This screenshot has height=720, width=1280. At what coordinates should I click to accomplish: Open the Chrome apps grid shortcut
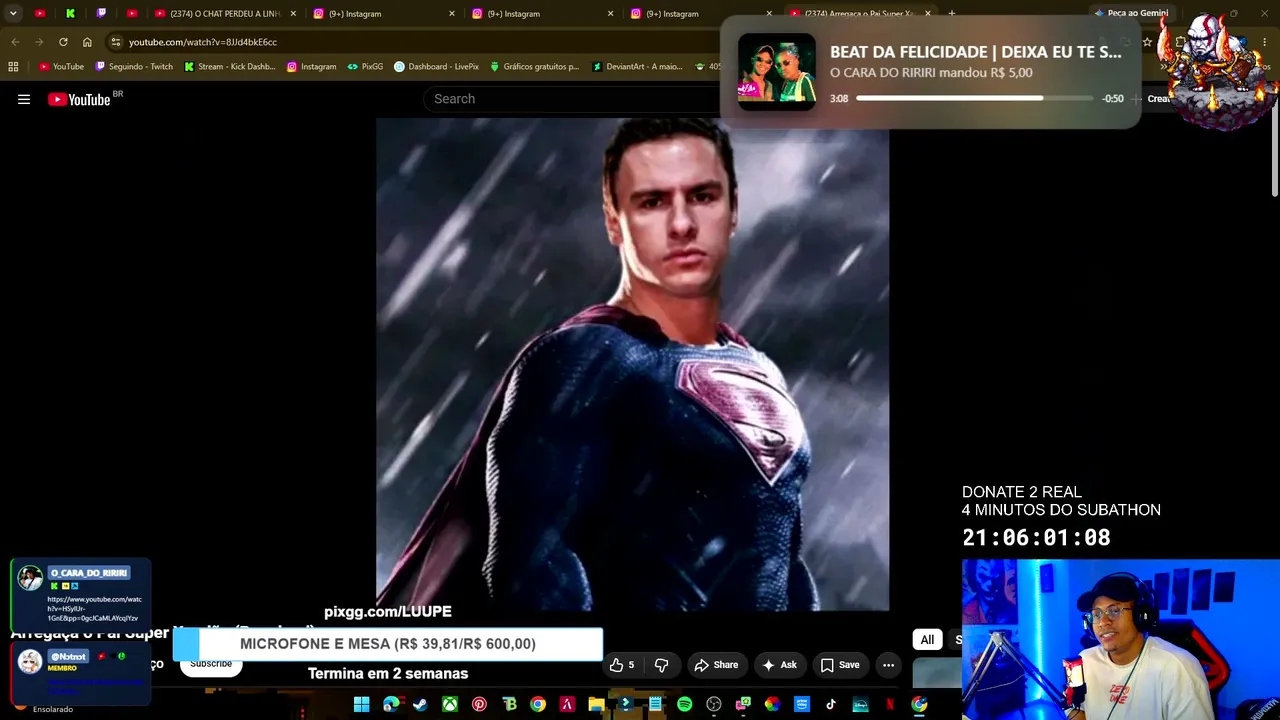[13, 67]
